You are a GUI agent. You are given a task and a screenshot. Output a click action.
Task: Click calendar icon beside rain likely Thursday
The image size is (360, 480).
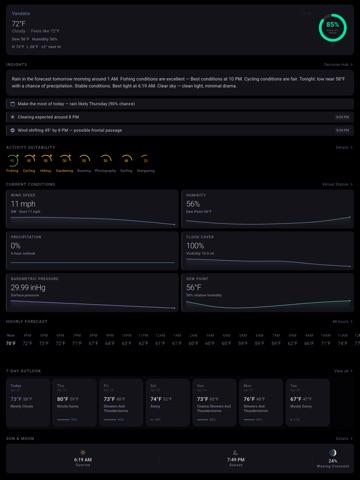[12, 104]
